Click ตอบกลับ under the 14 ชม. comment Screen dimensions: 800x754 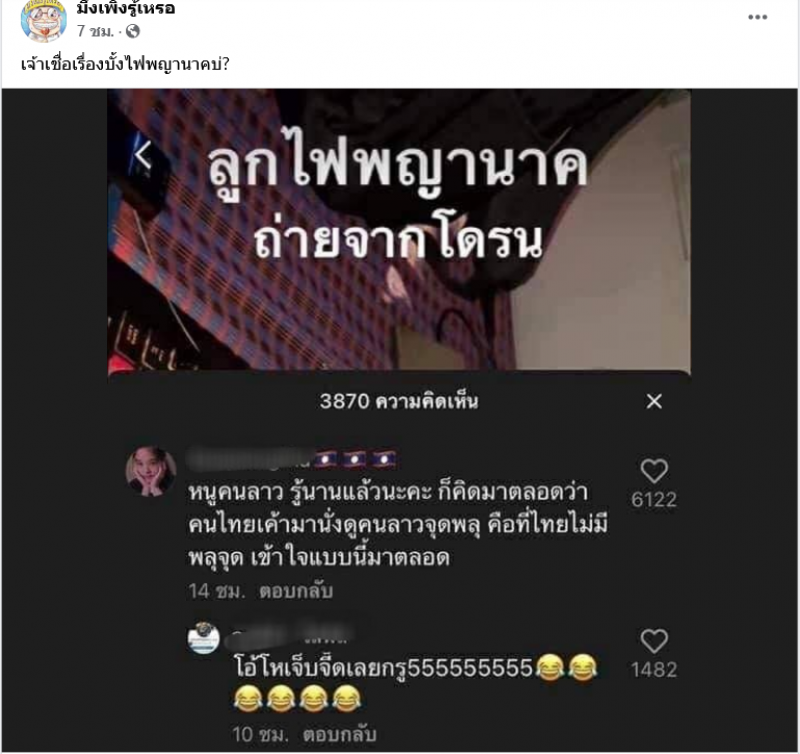point(296,591)
